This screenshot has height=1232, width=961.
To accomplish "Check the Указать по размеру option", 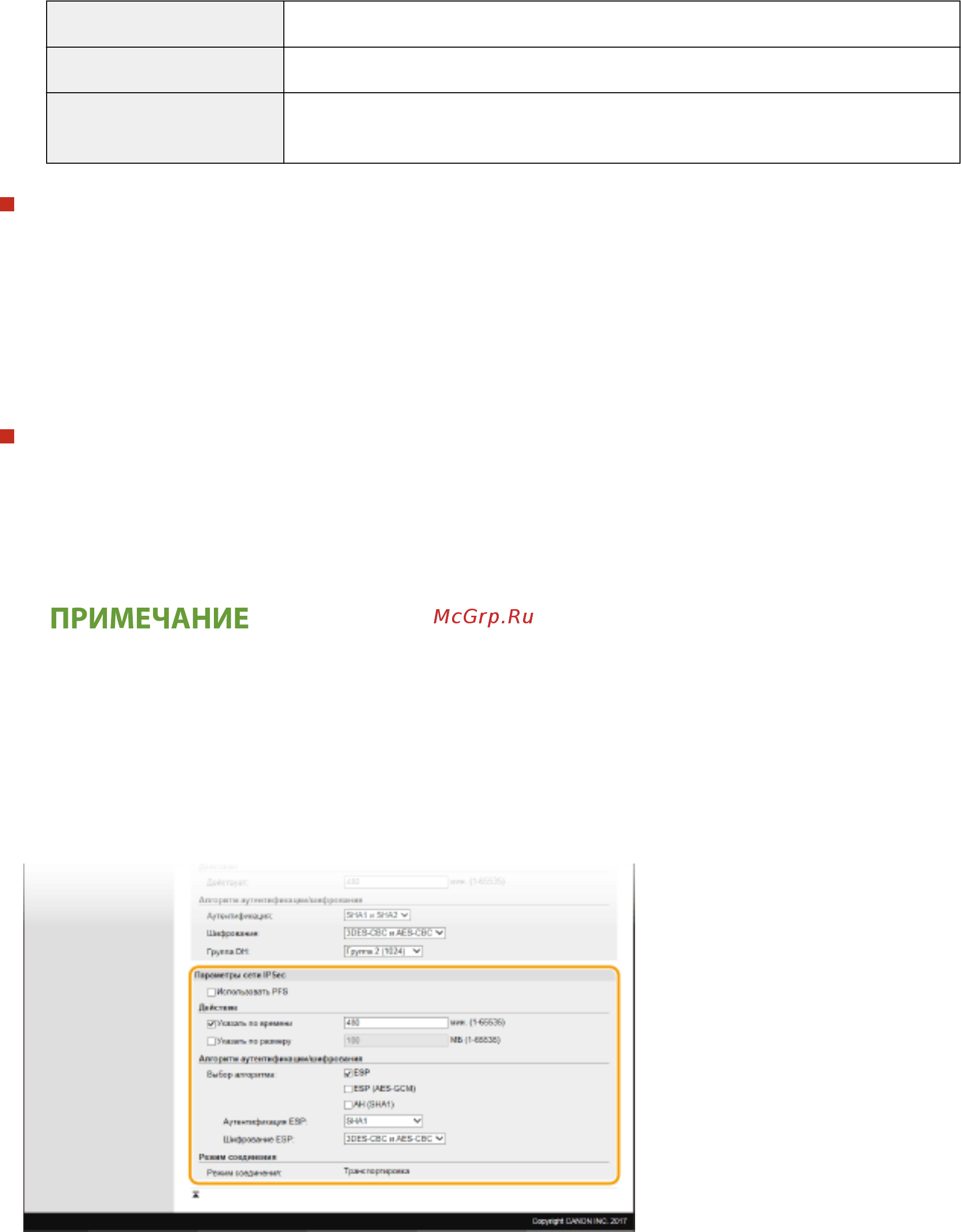I will tap(211, 1041).
